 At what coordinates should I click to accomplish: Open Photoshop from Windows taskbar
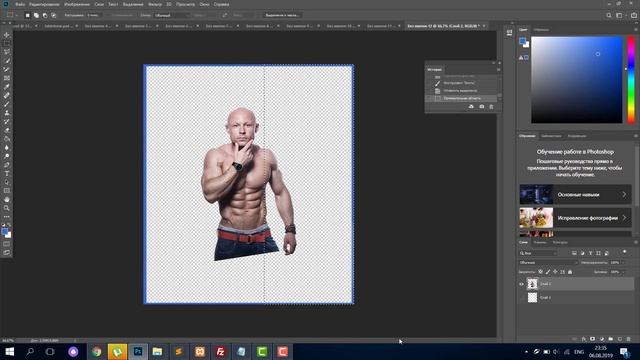[x=138, y=351]
